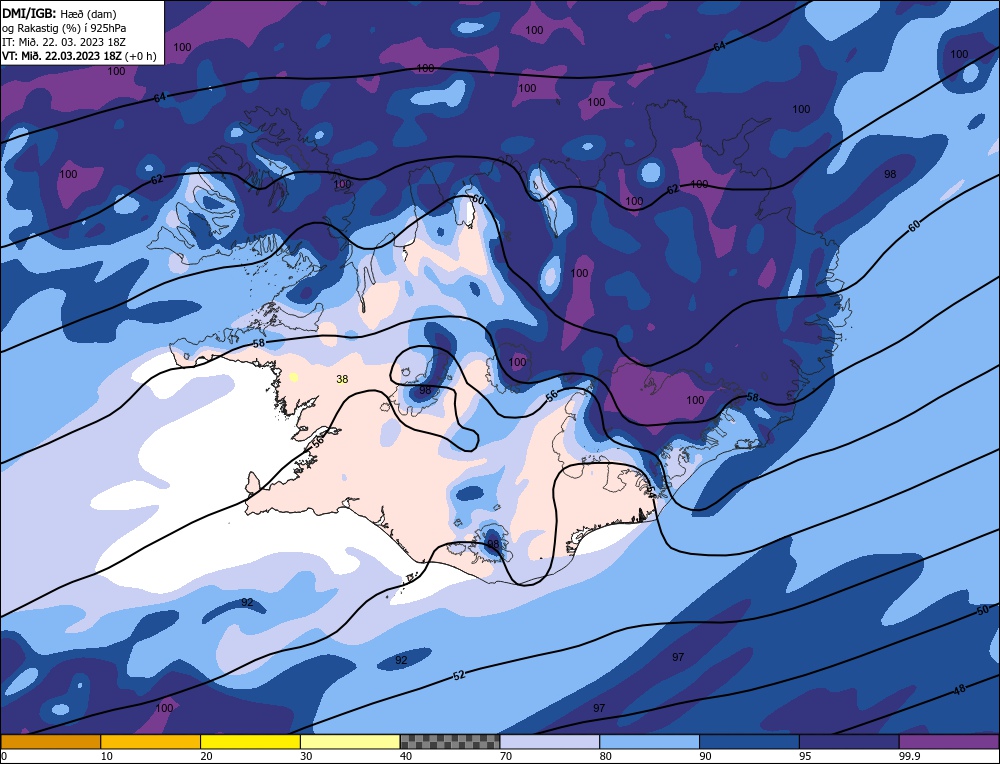This screenshot has width=1000, height=764.
Task: Click the '95' legend tick label
Action: (805, 756)
